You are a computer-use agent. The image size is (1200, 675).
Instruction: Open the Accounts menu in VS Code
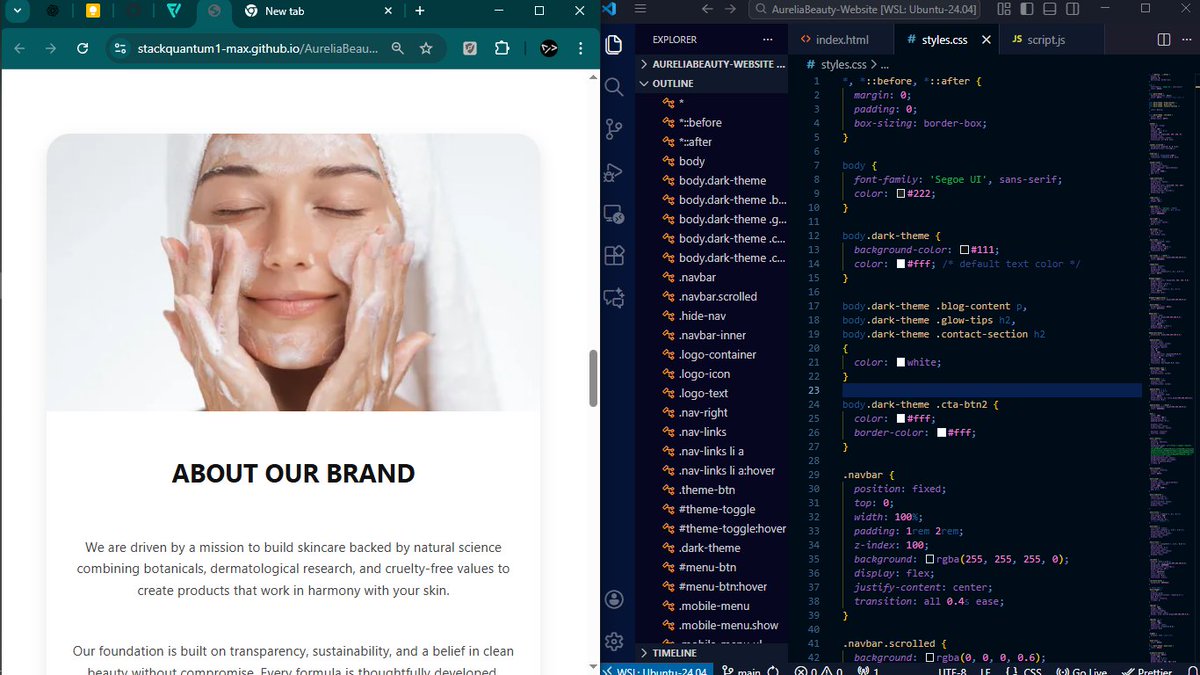point(614,600)
